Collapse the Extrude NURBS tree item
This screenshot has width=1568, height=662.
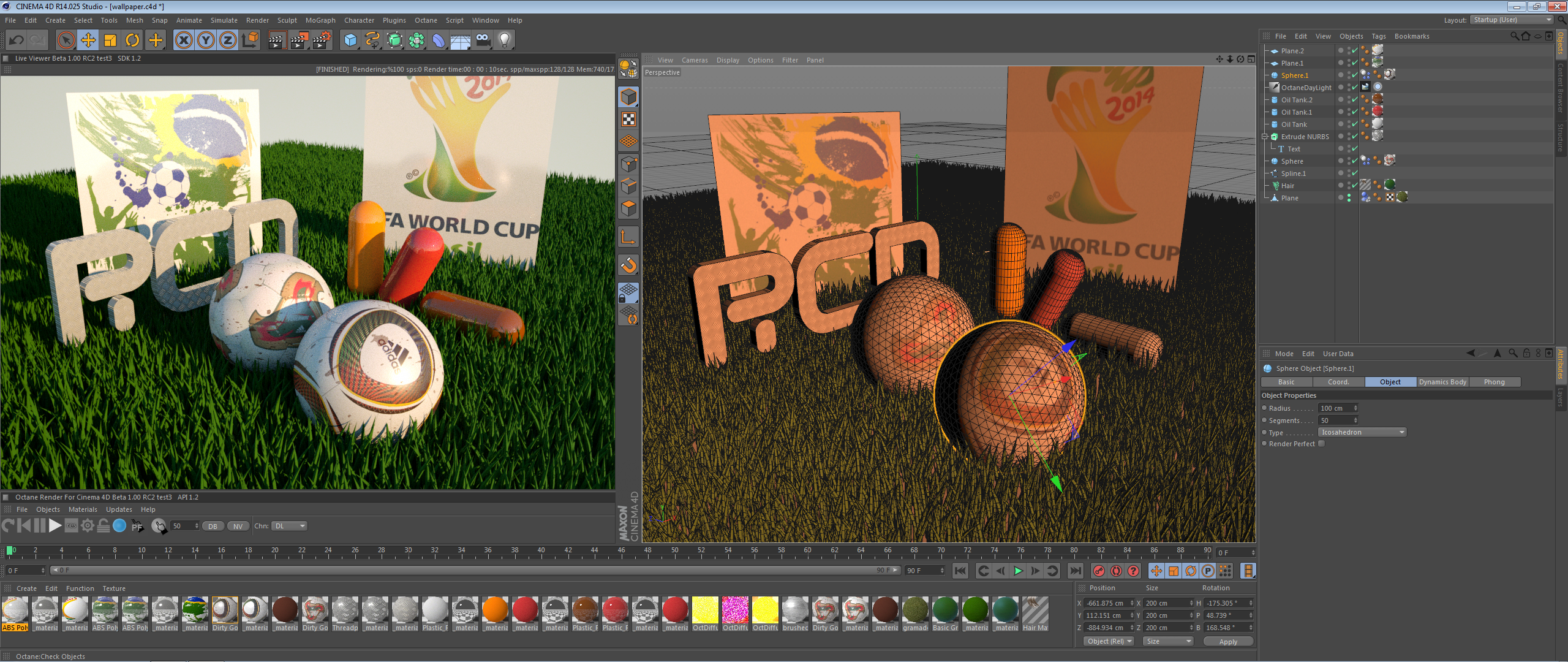click(x=1264, y=137)
